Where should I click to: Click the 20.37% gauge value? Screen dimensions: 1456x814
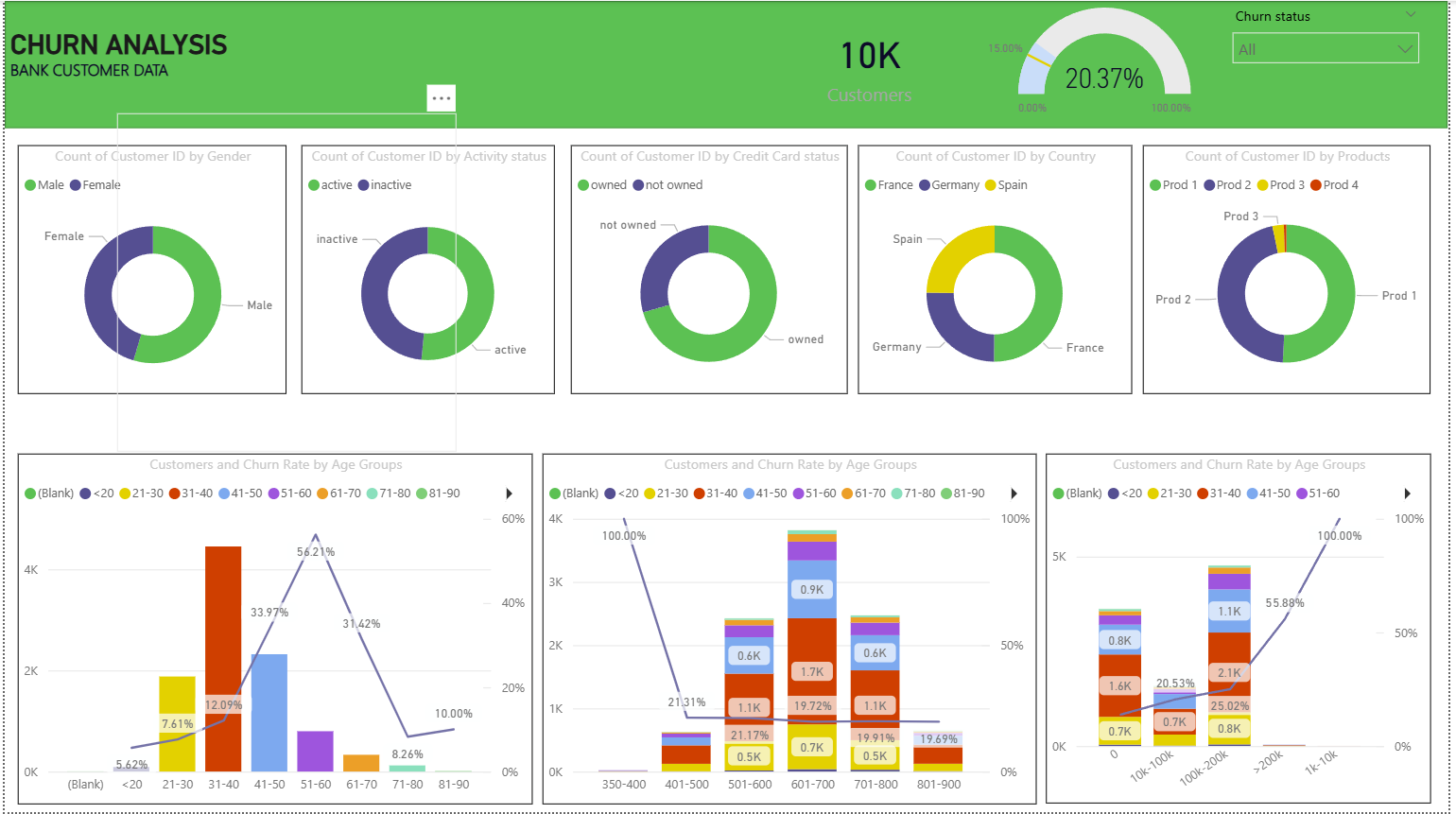pyautogui.click(x=1104, y=79)
